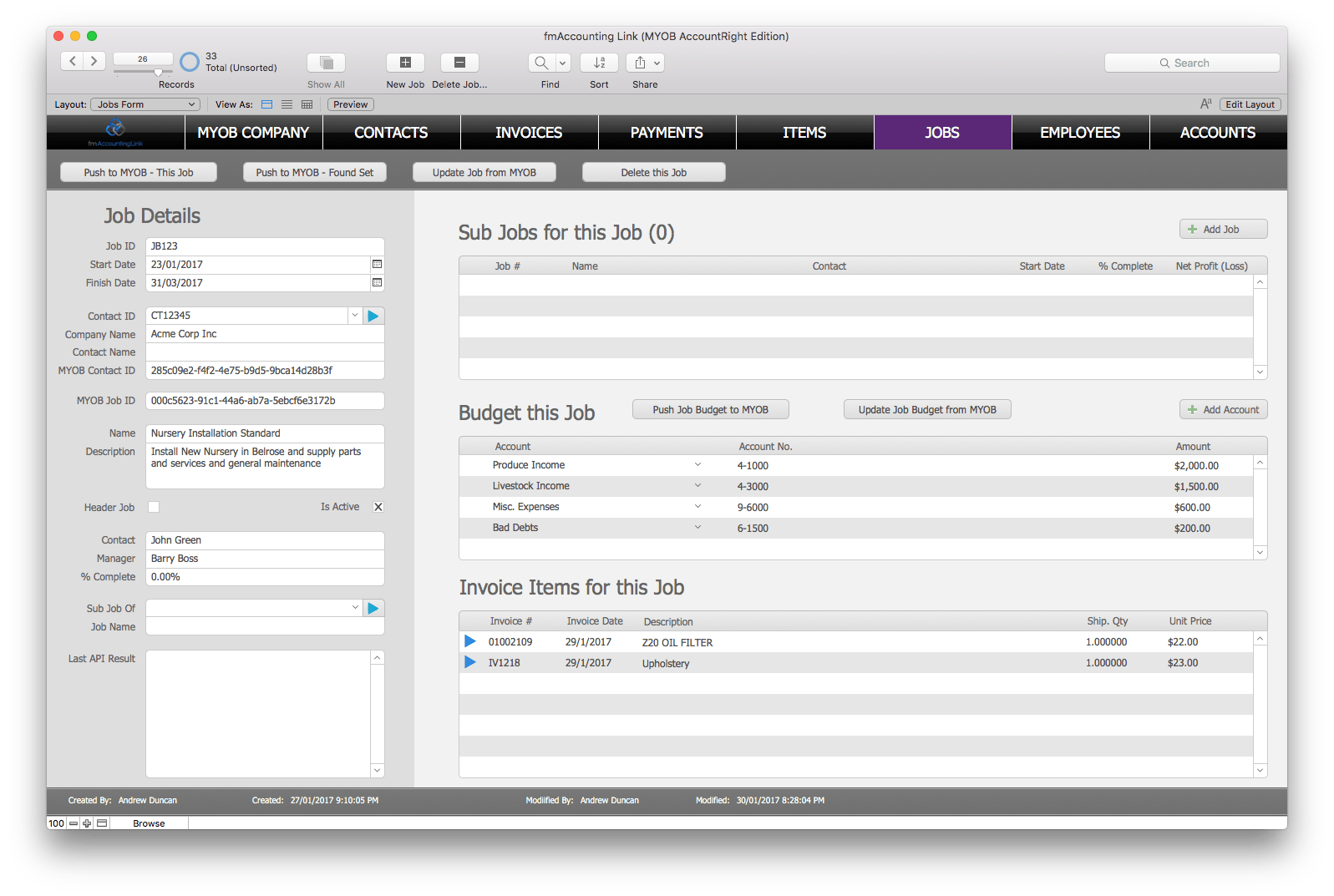1334x896 pixels.
Task: Switch to the PAYMENTS tab
Action: pos(667,133)
